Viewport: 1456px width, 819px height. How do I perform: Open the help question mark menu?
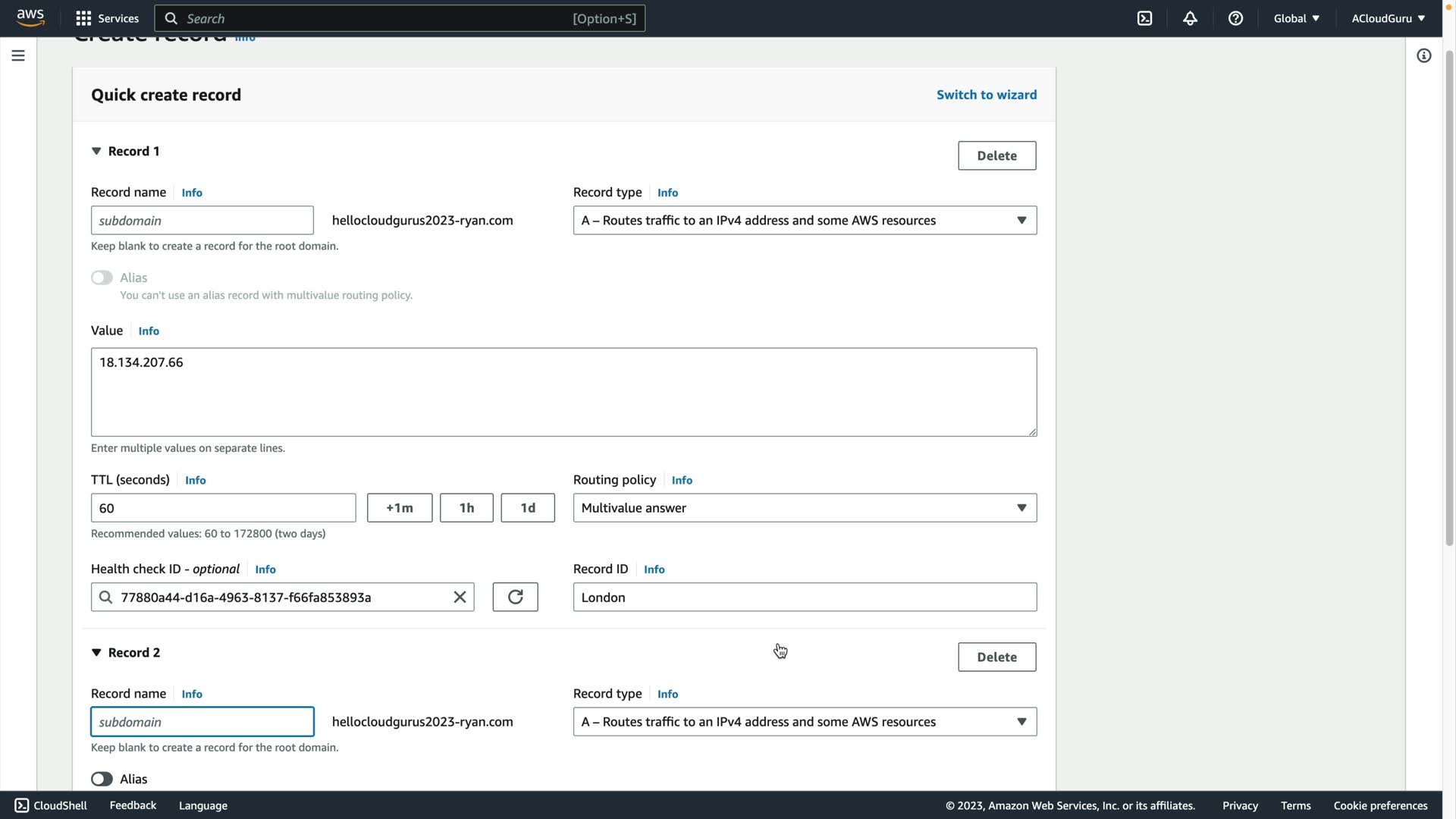1235,18
